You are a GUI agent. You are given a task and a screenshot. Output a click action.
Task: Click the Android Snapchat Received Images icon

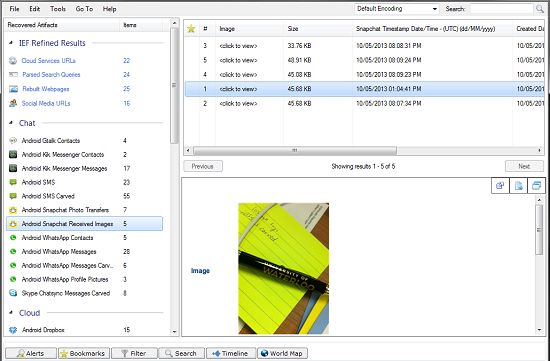click(13, 224)
